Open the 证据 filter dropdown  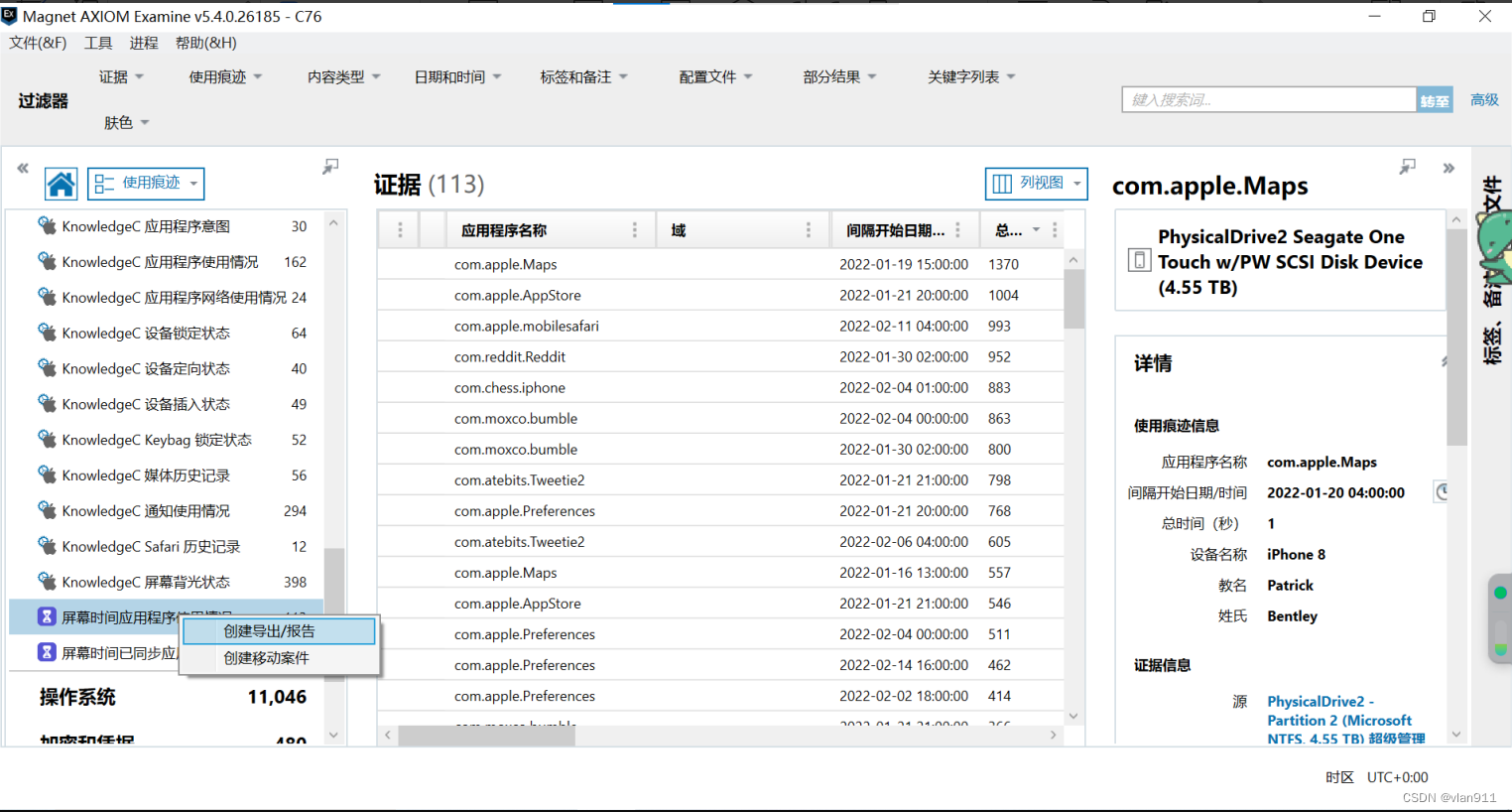coord(121,76)
